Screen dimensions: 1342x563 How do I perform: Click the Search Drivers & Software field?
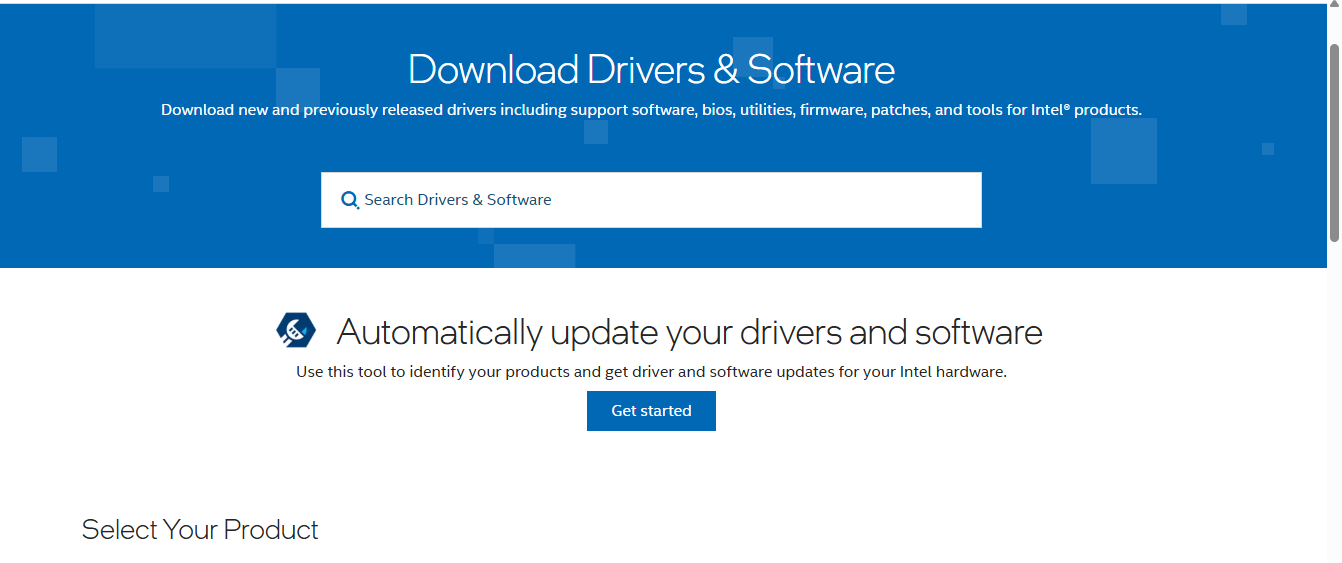click(x=651, y=200)
